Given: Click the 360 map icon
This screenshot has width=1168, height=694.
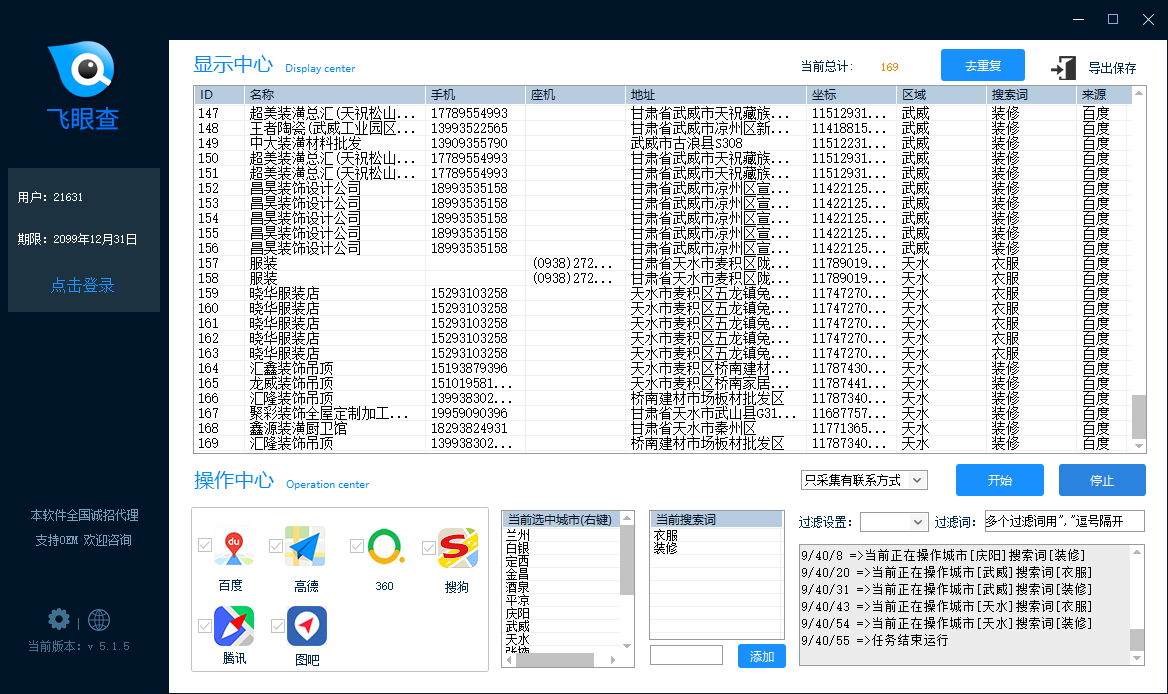Looking at the screenshot, I should click(386, 547).
